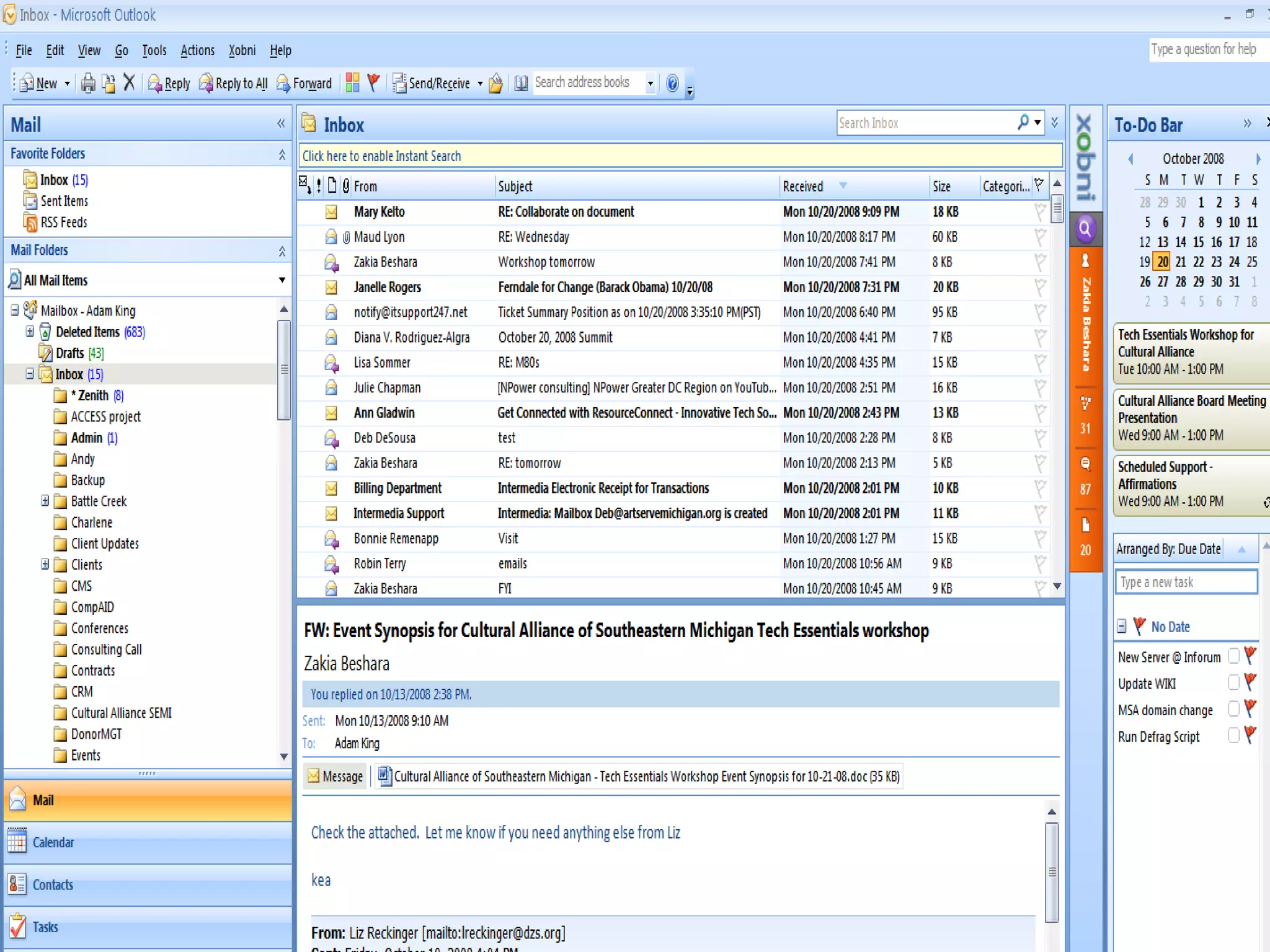Click the enable Instant Search link

click(x=381, y=156)
